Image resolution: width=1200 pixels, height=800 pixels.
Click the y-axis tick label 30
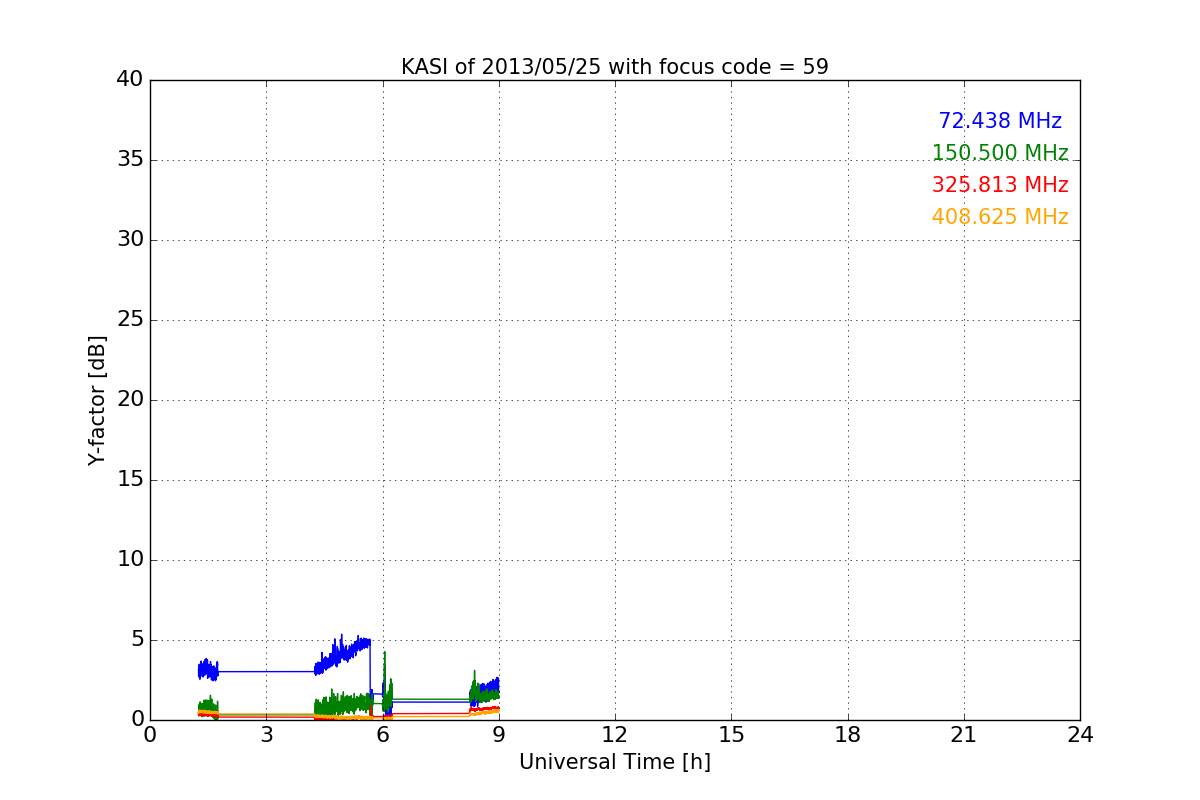tap(130, 240)
